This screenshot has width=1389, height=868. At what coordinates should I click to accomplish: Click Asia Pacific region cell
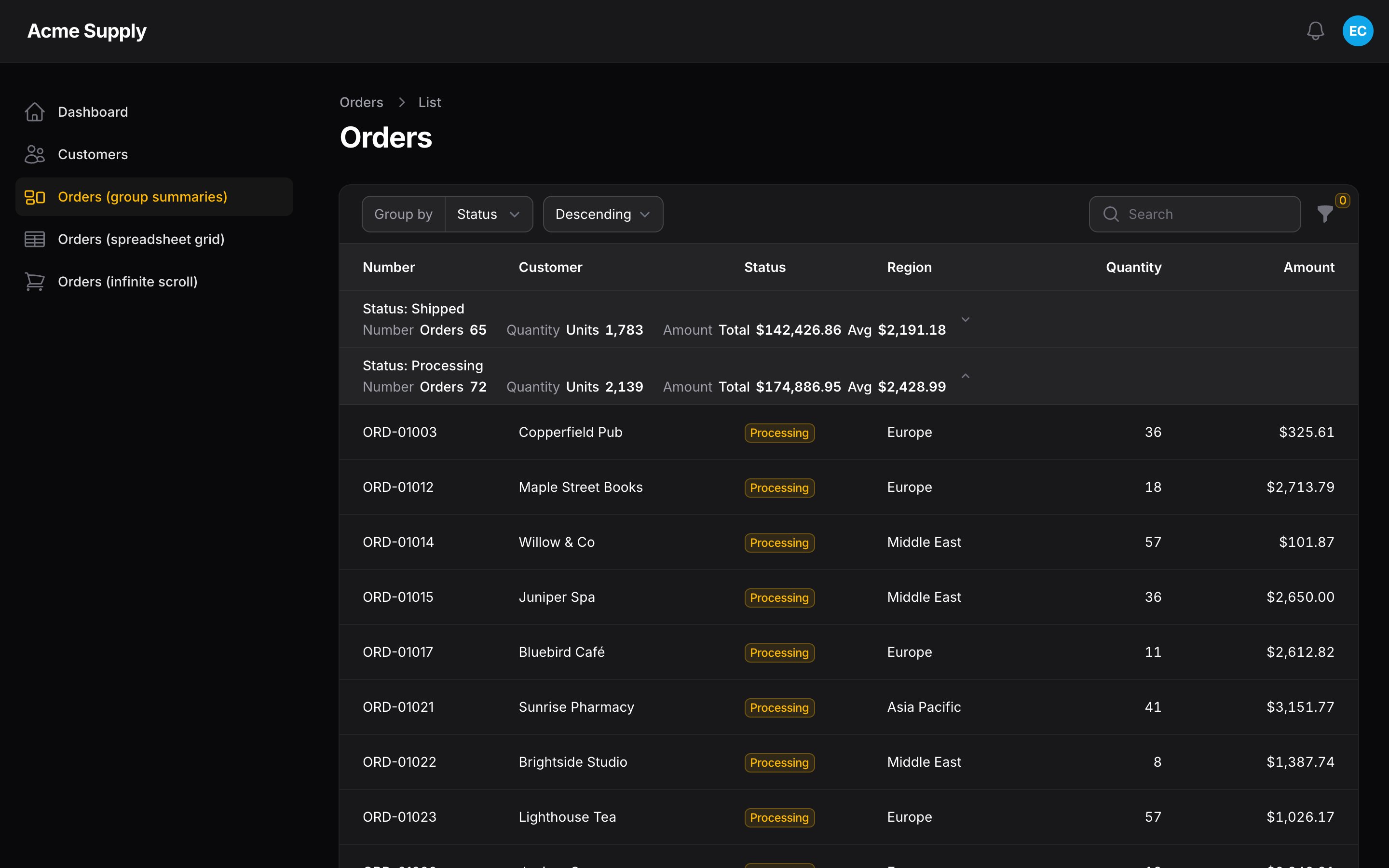click(924, 707)
